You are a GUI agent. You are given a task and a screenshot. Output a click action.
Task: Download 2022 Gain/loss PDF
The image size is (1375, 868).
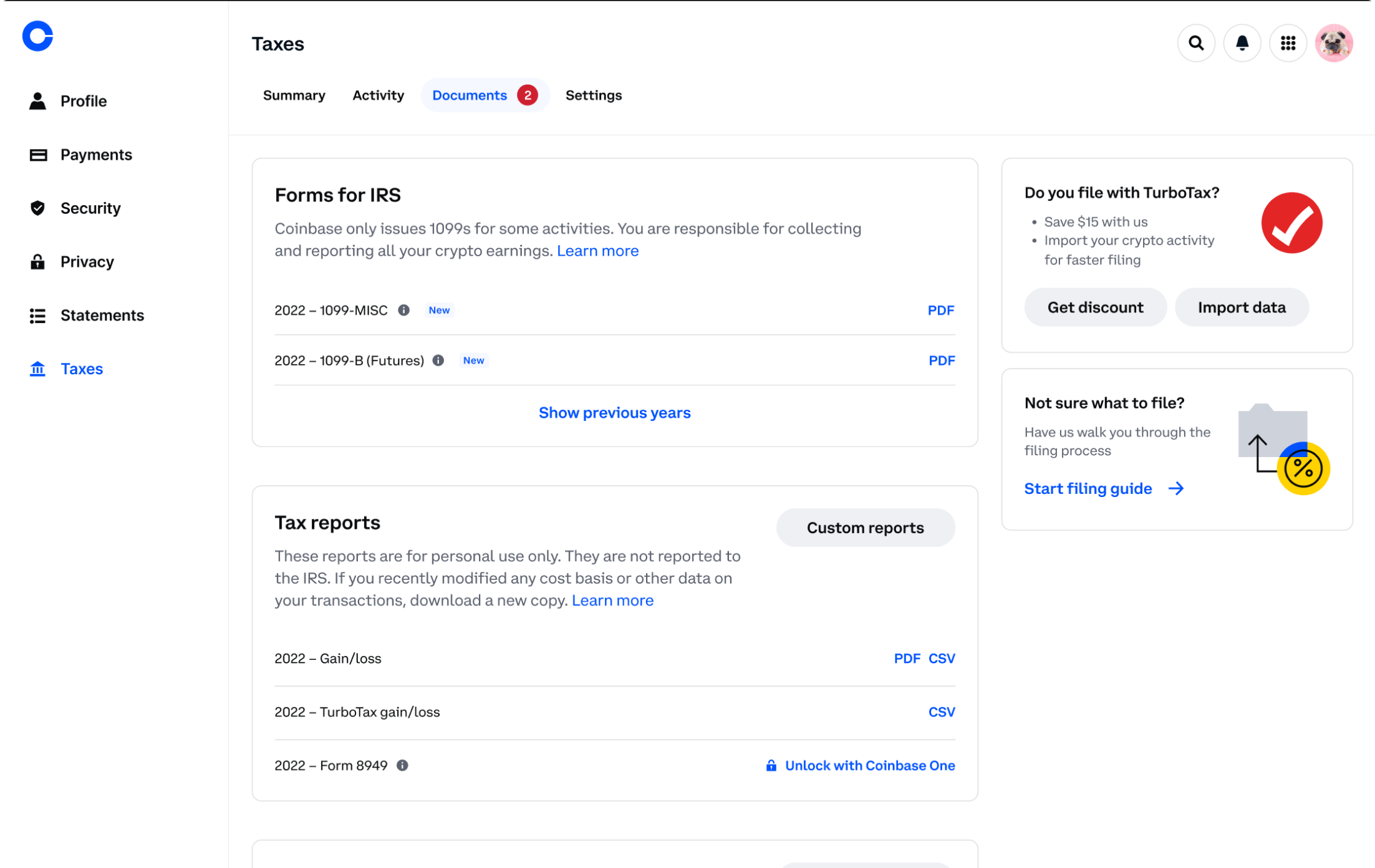[x=907, y=658]
